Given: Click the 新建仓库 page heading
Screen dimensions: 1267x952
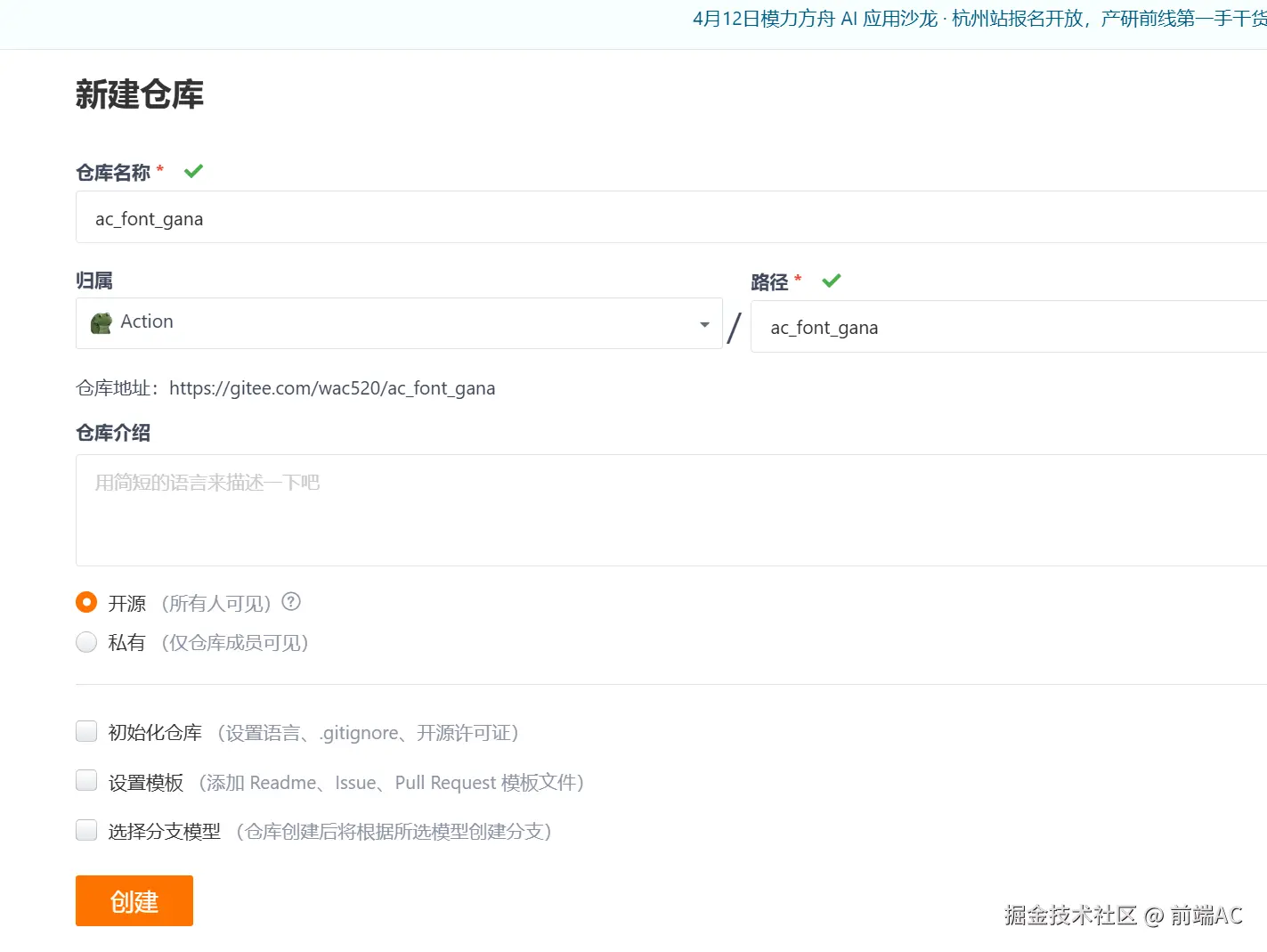Looking at the screenshot, I should click(x=139, y=94).
